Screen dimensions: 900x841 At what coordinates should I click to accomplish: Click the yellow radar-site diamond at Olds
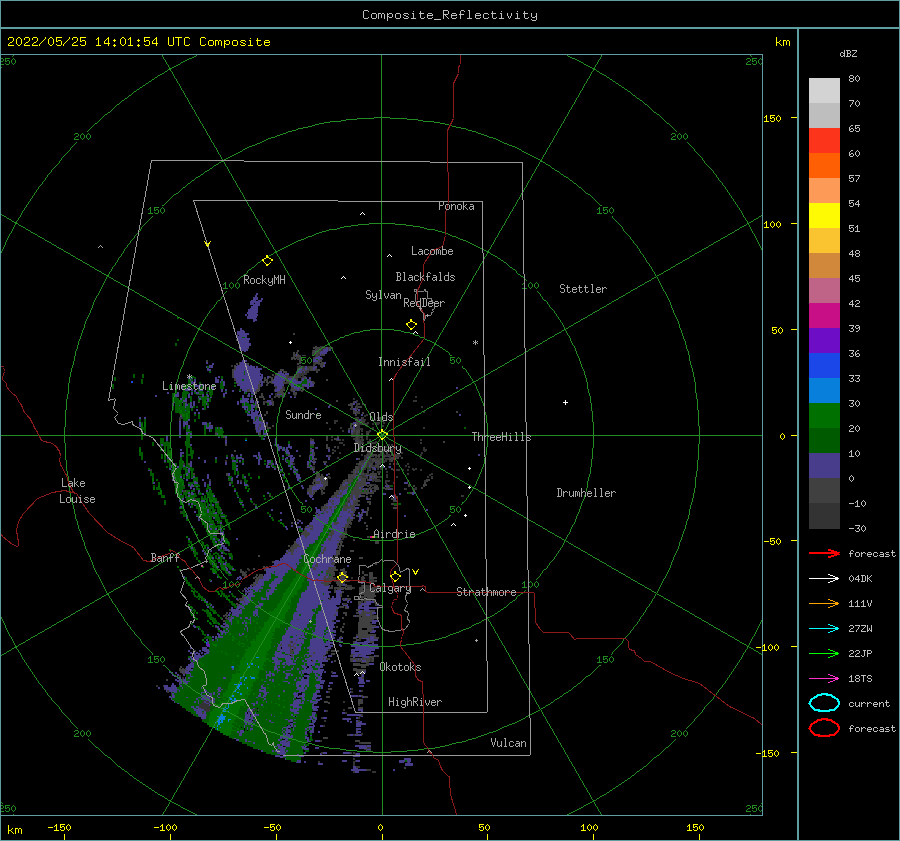tap(382, 435)
